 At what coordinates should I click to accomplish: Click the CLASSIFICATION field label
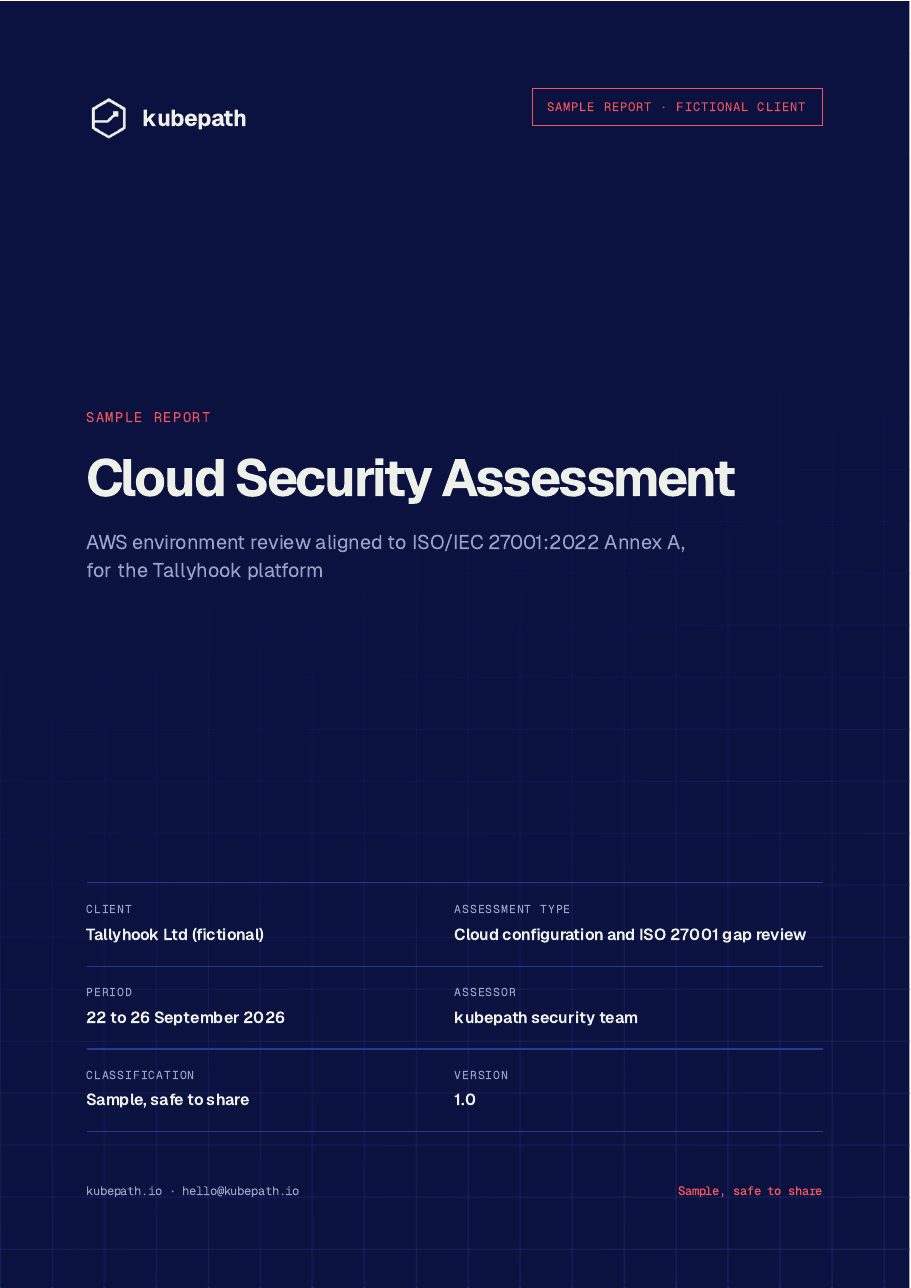pyautogui.click(x=140, y=1076)
